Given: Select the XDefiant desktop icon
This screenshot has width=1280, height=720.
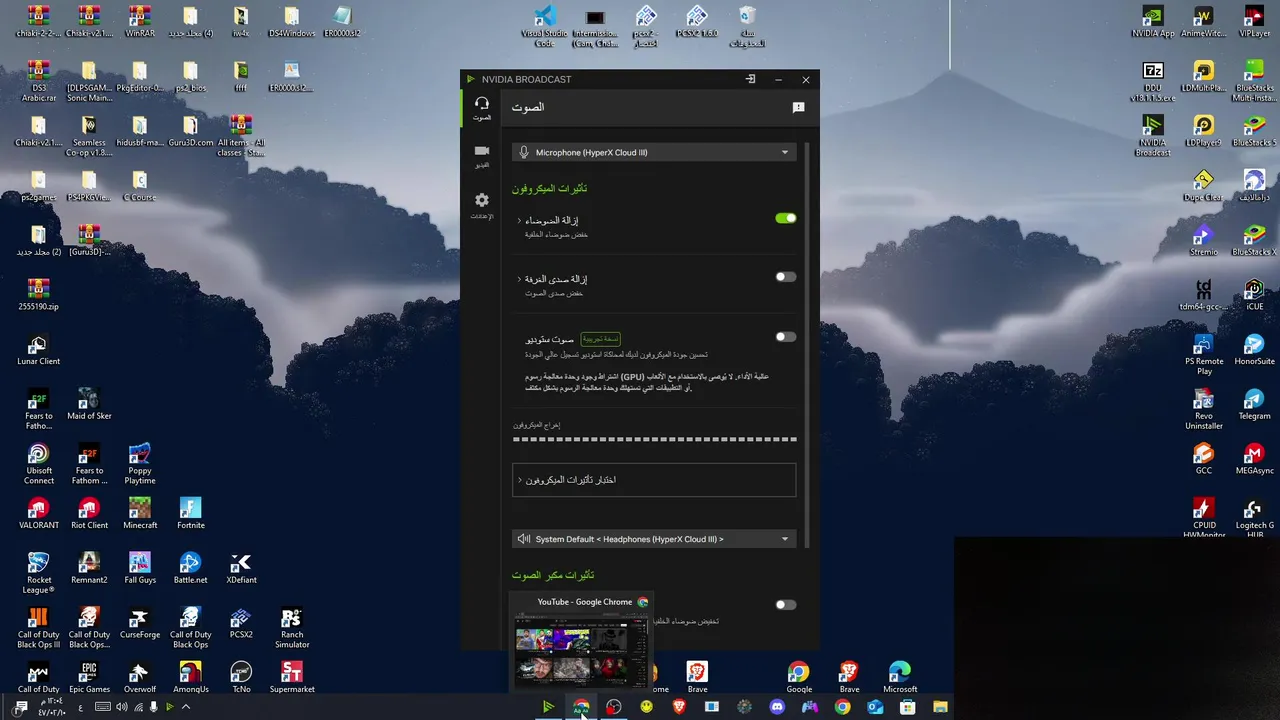Looking at the screenshot, I should (x=241, y=568).
